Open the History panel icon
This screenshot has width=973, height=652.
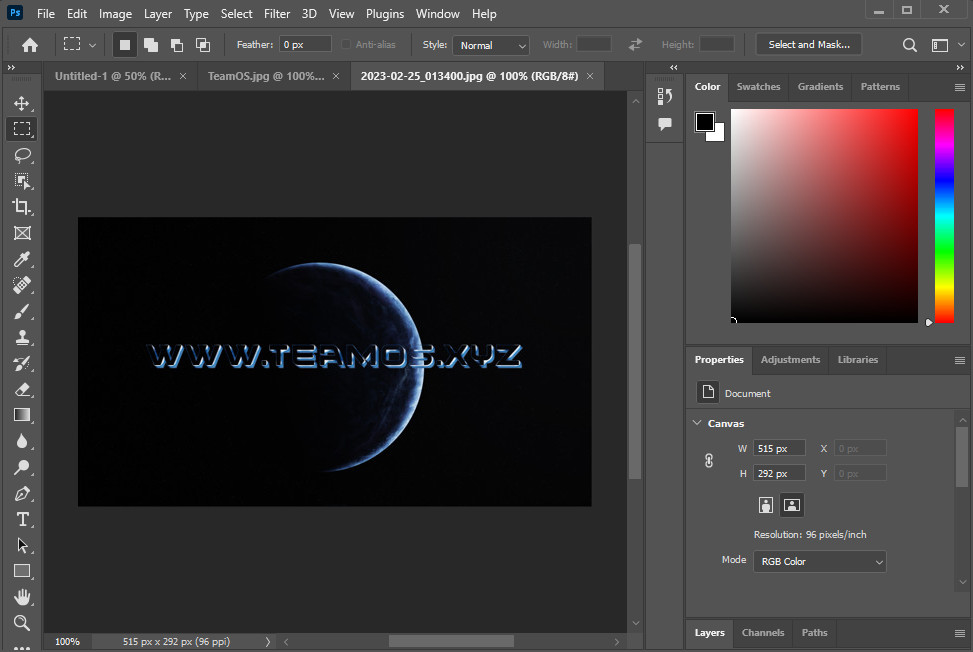pos(665,96)
